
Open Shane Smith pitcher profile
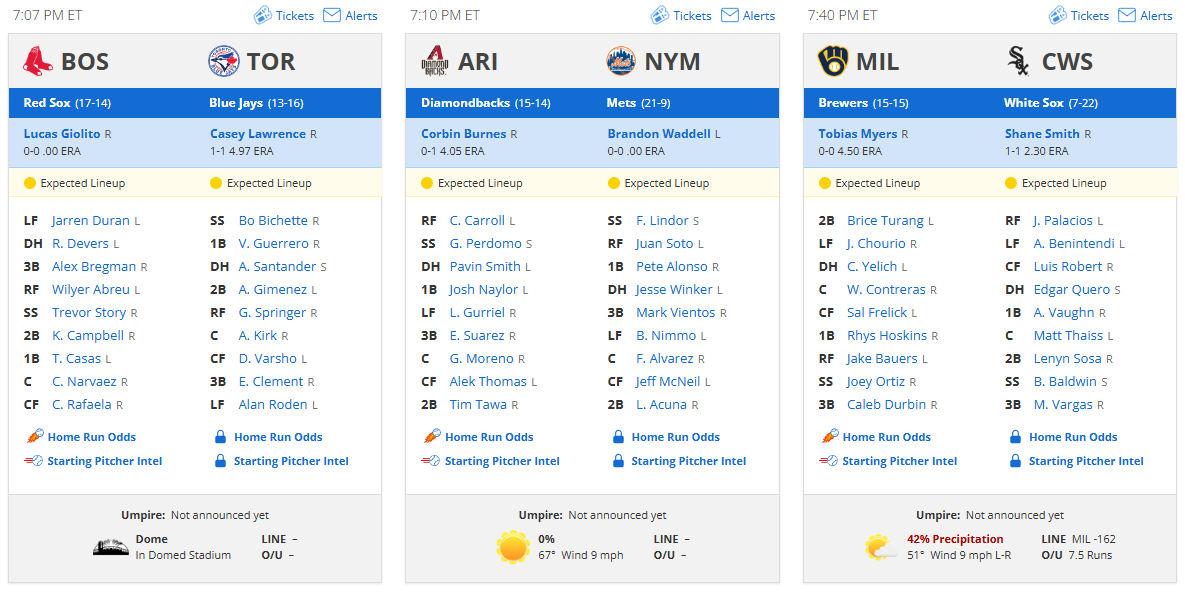click(1042, 134)
